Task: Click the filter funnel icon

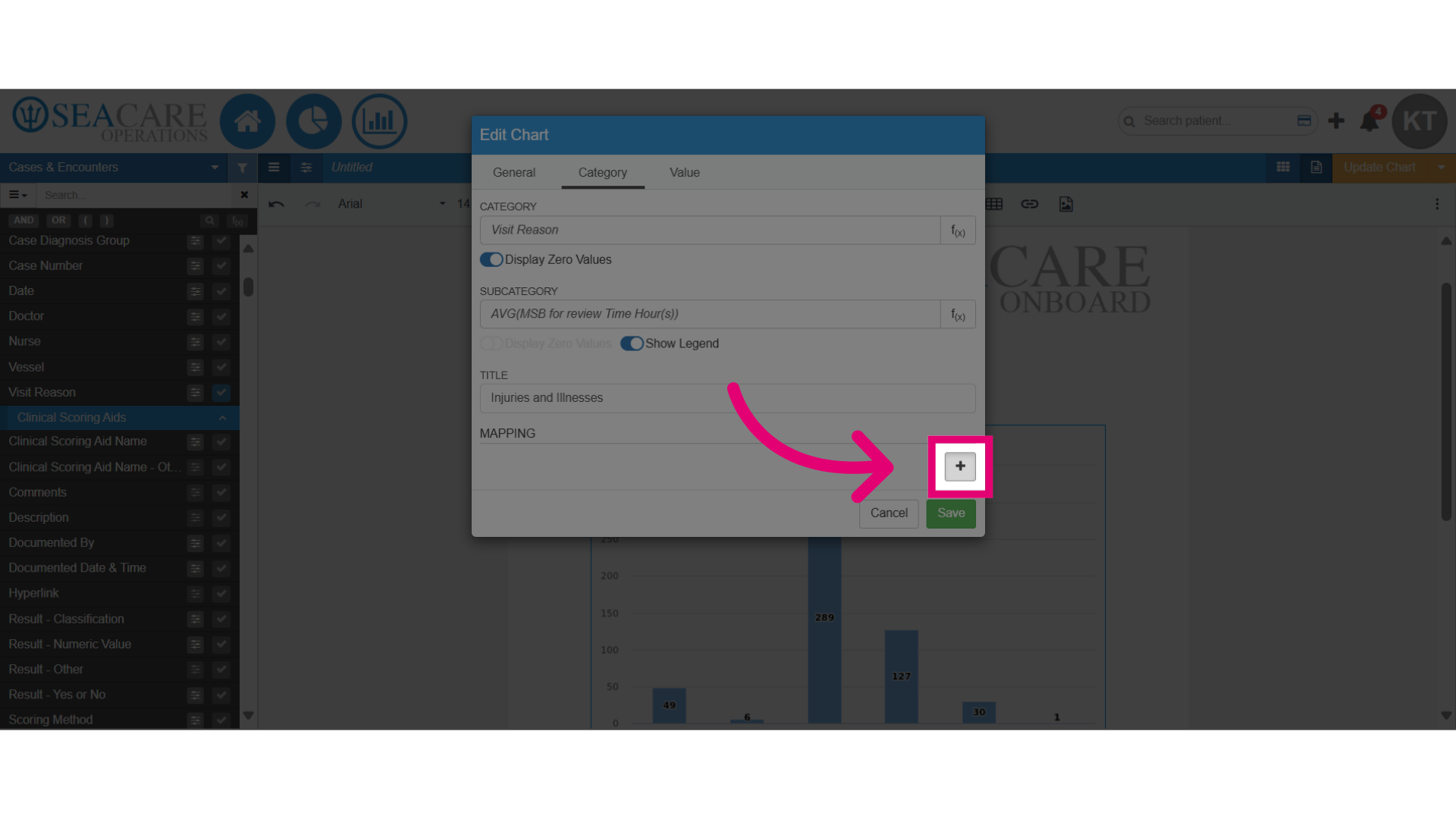Action: click(x=242, y=168)
